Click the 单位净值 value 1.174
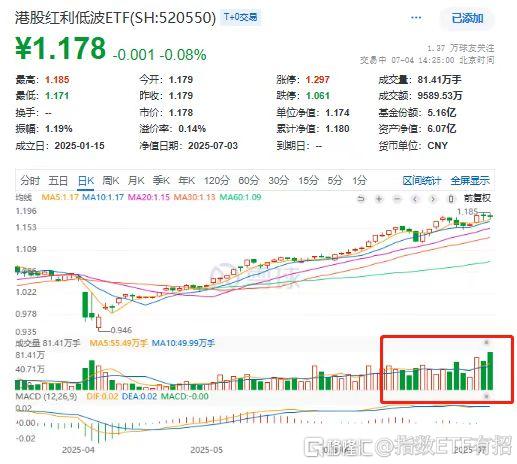 [x=337, y=113]
